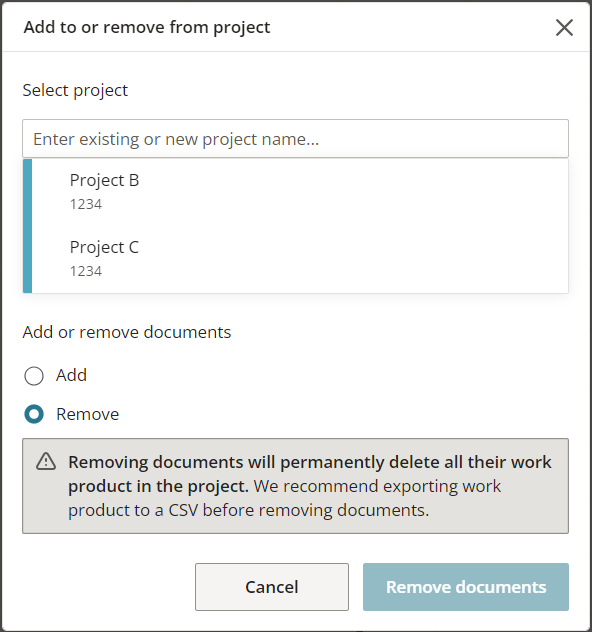Choose Project C from the suggestion list

pyautogui.click(x=300, y=259)
